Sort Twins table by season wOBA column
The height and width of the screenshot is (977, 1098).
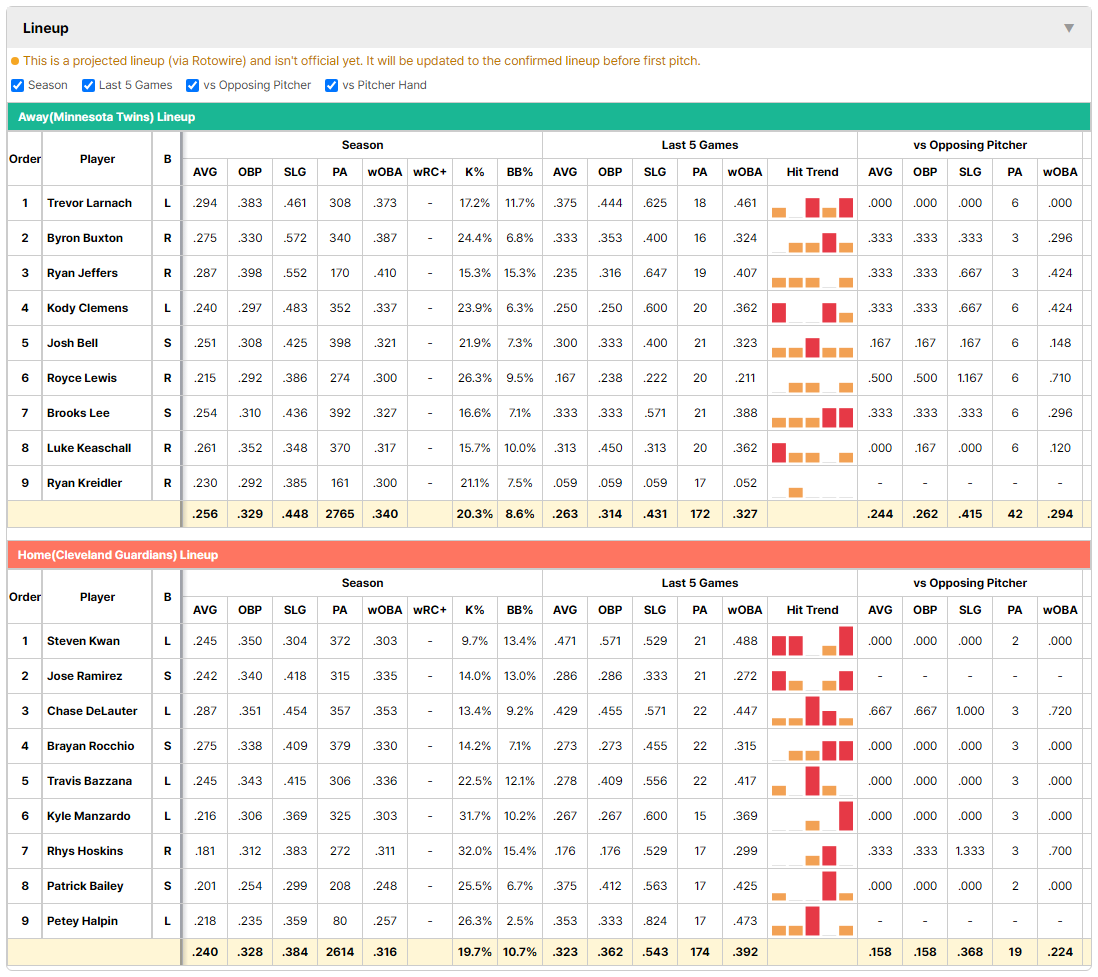pyautogui.click(x=384, y=172)
